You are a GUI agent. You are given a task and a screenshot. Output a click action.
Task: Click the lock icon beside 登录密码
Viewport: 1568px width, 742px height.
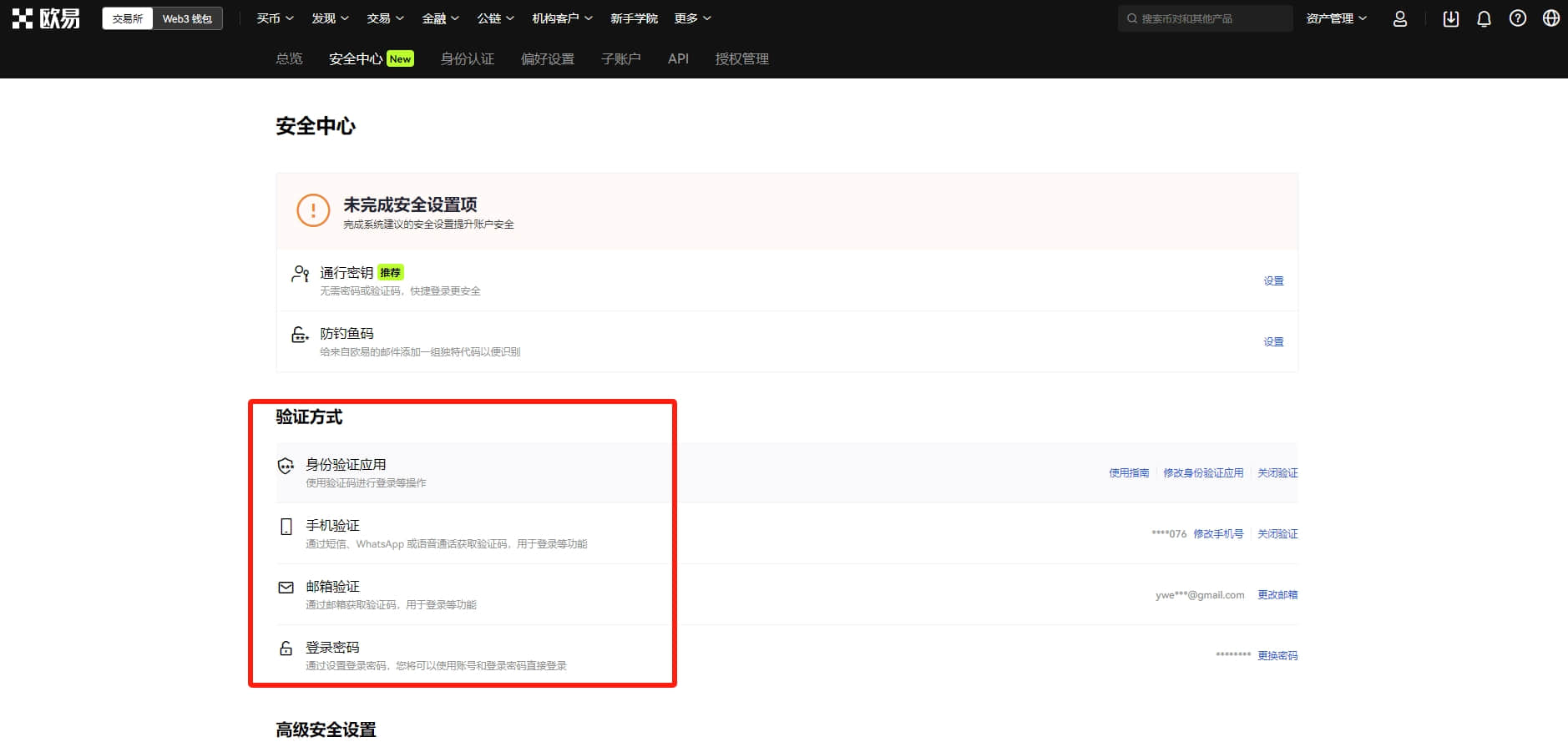(286, 649)
